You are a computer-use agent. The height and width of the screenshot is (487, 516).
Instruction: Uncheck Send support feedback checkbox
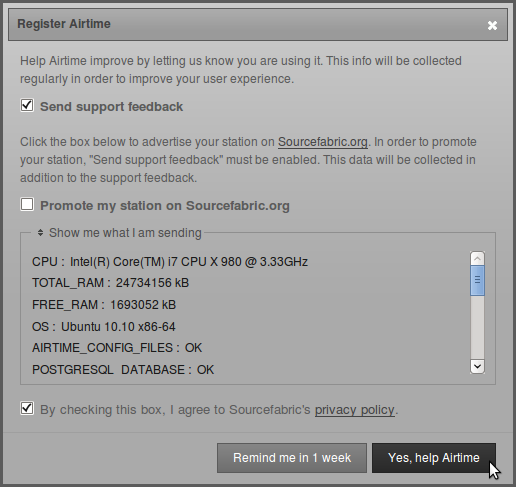coord(27,105)
